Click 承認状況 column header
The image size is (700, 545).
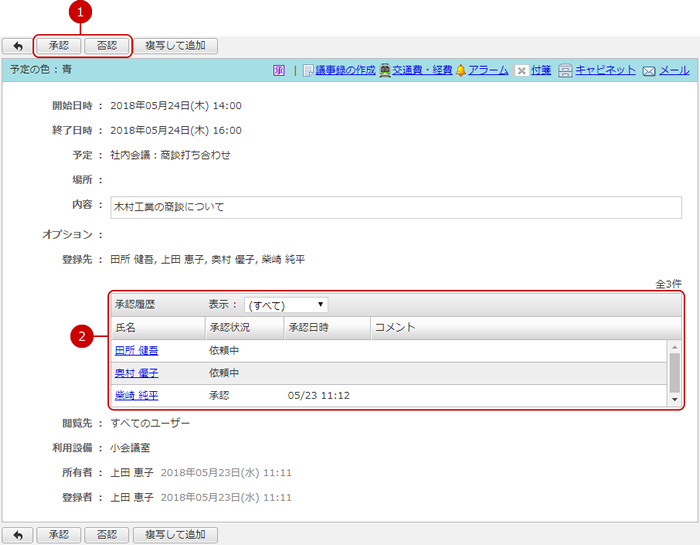(x=245, y=328)
